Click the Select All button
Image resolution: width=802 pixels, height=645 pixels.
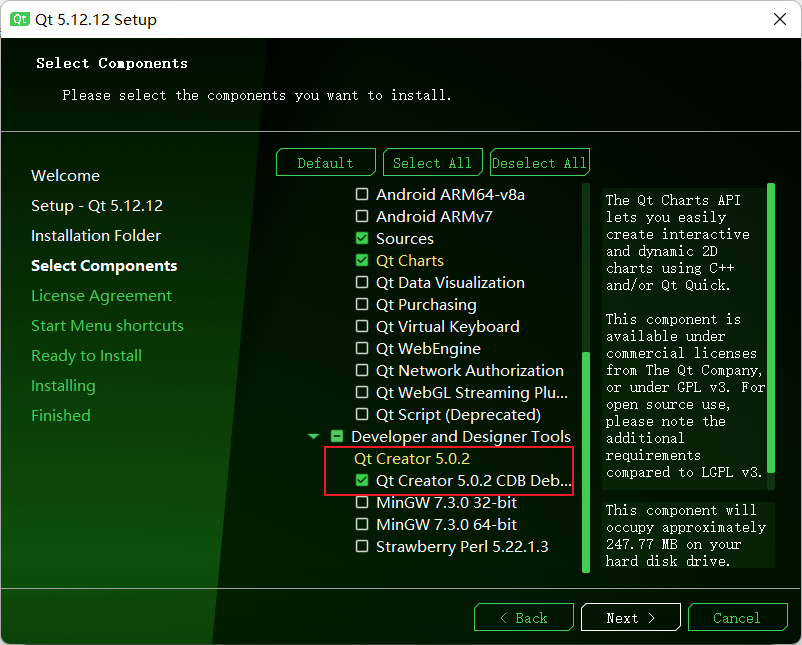(433, 163)
